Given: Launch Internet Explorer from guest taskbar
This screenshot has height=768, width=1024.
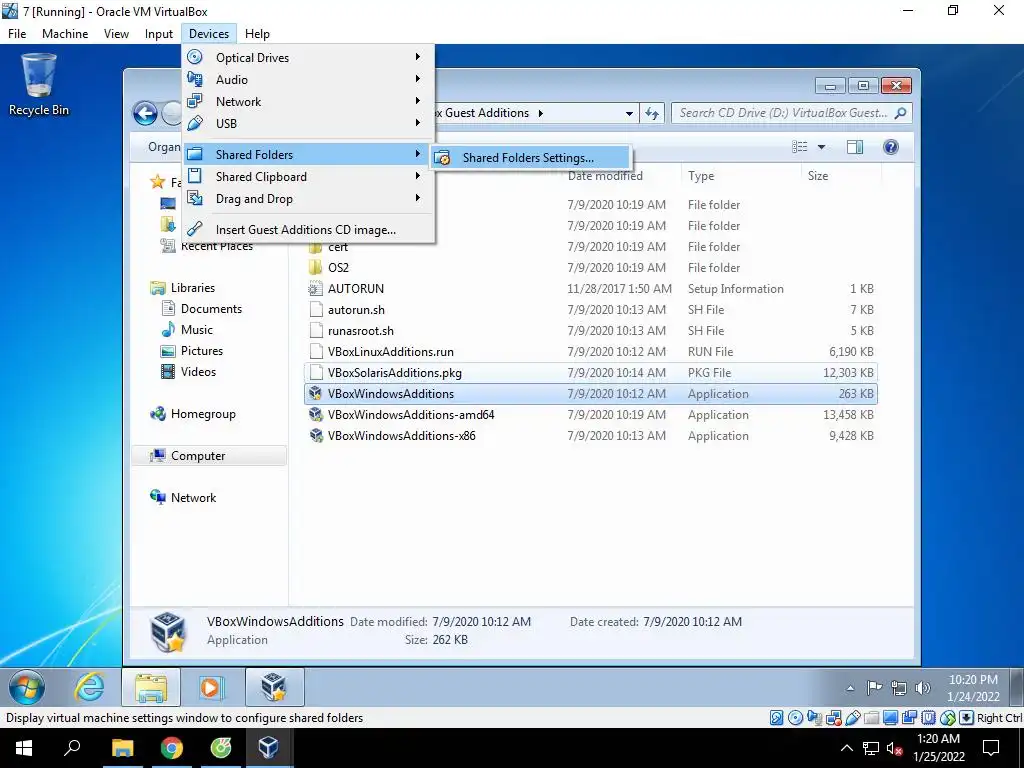Looking at the screenshot, I should 89,687.
